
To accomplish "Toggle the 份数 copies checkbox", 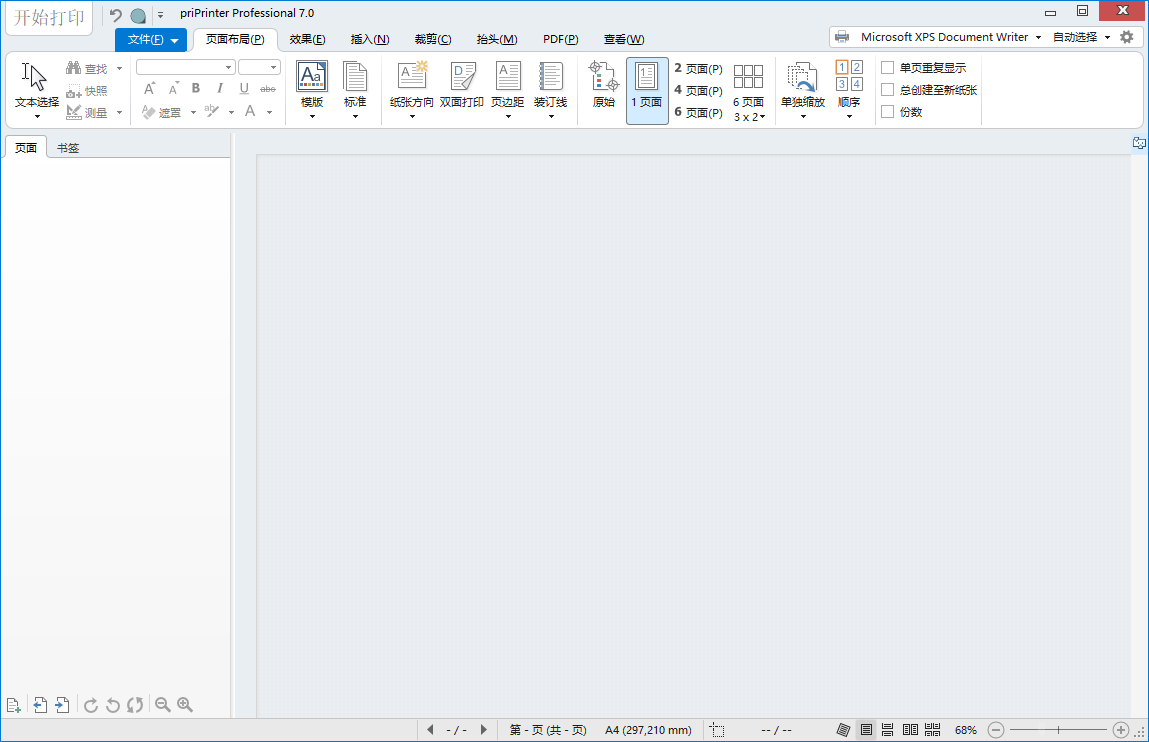I will pos(887,112).
